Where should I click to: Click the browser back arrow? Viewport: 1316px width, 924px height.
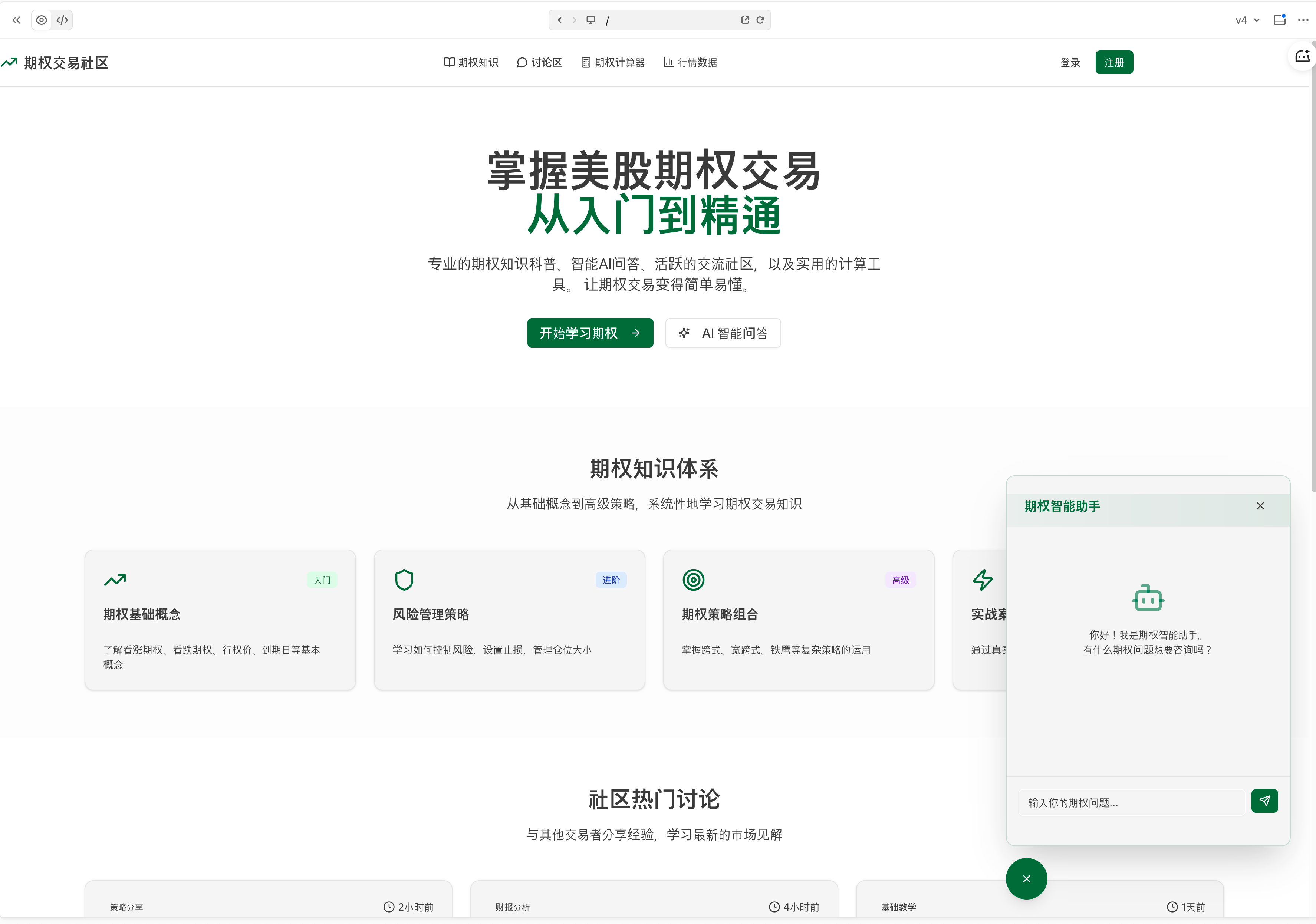[559, 20]
